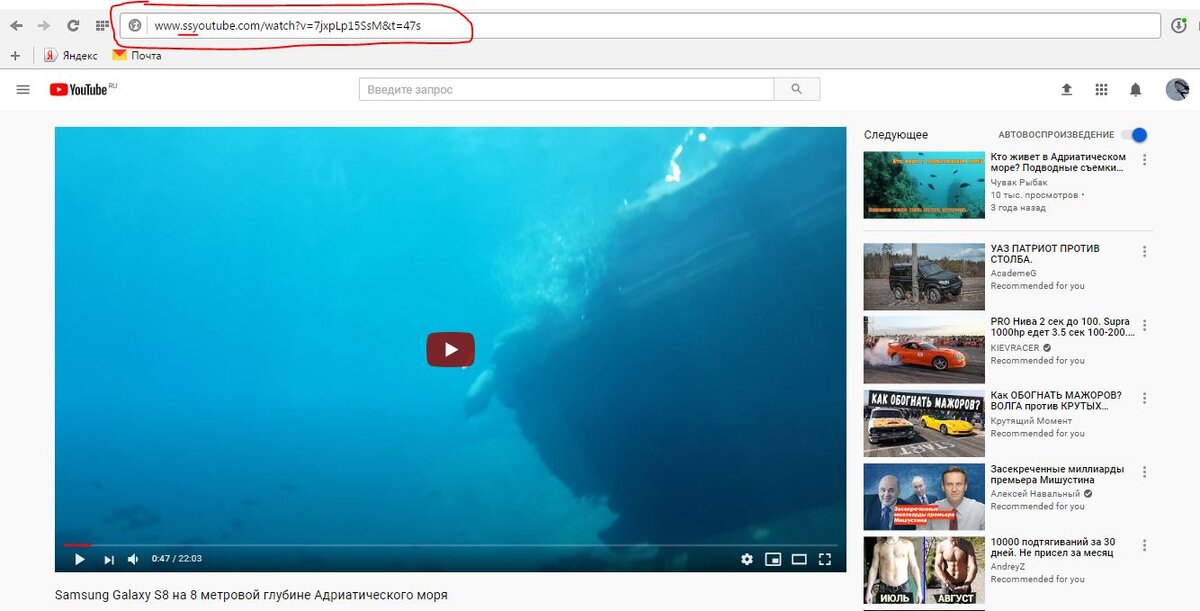The image size is (1200, 611).
Task: Open thumbnail of УАЗ ПАТРИОТ ПРОТИВ СТОЛБА
Action: point(924,276)
